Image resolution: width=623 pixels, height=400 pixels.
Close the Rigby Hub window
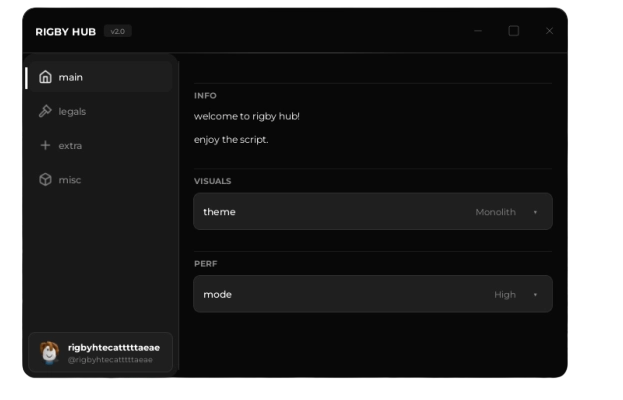click(x=549, y=31)
